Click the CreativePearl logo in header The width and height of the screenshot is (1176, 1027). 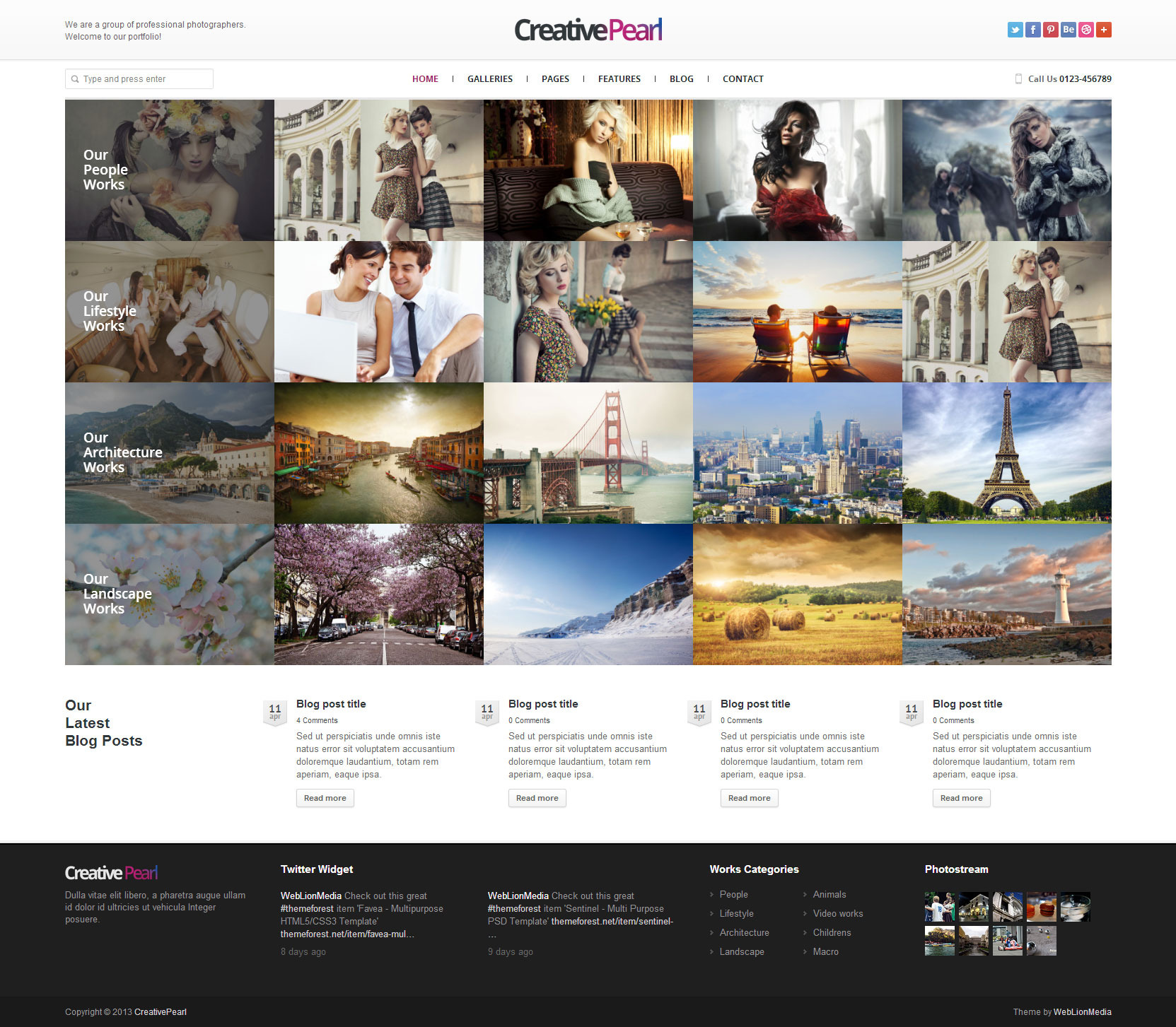pos(588,30)
